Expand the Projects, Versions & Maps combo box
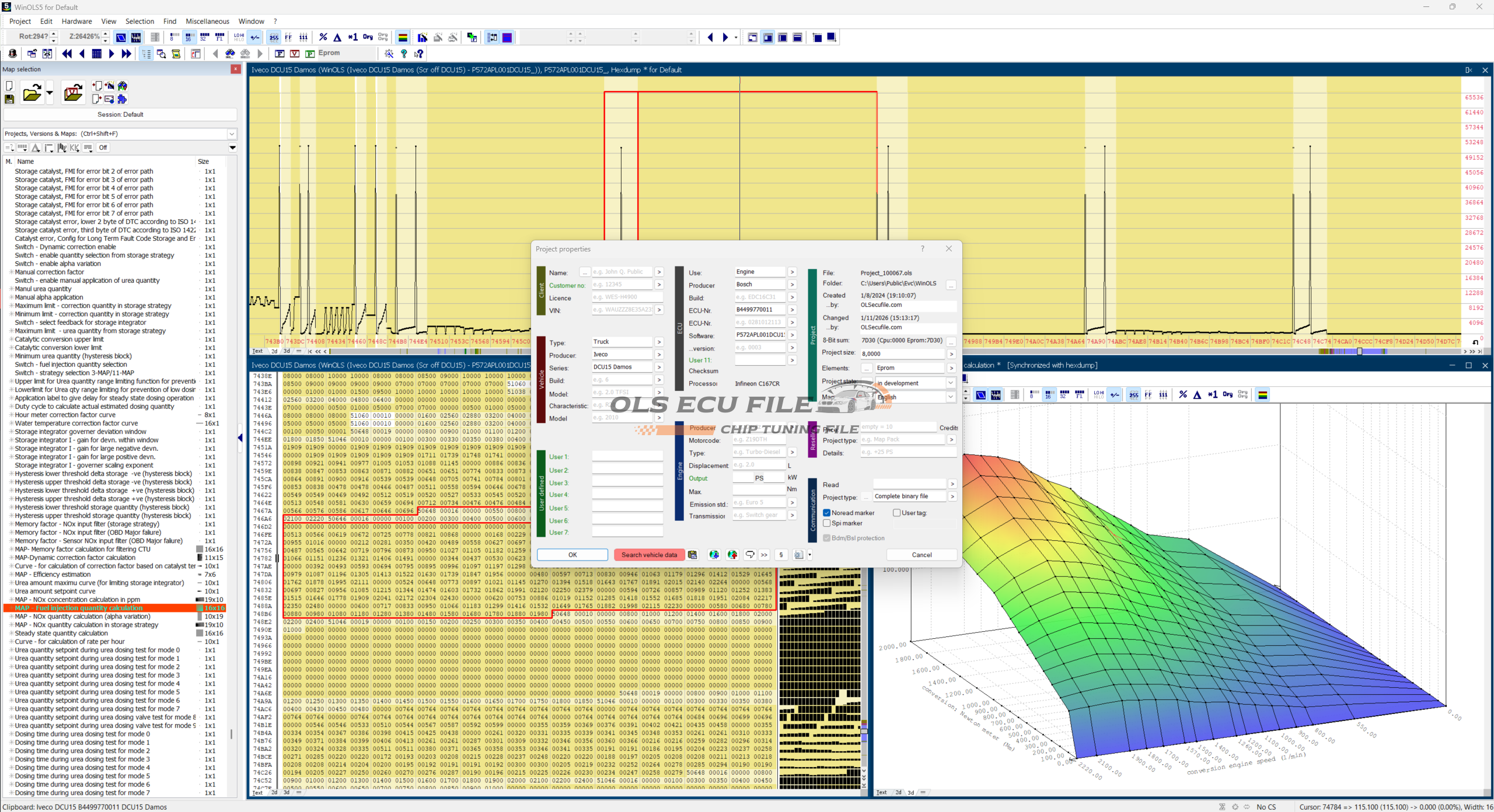This screenshot has height=812, width=1494. (x=232, y=134)
